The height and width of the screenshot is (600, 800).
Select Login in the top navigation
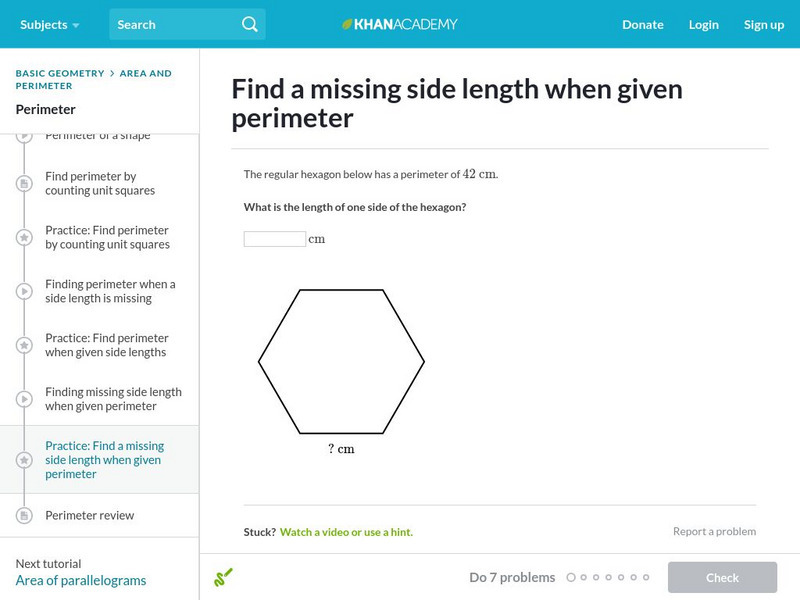pos(704,24)
